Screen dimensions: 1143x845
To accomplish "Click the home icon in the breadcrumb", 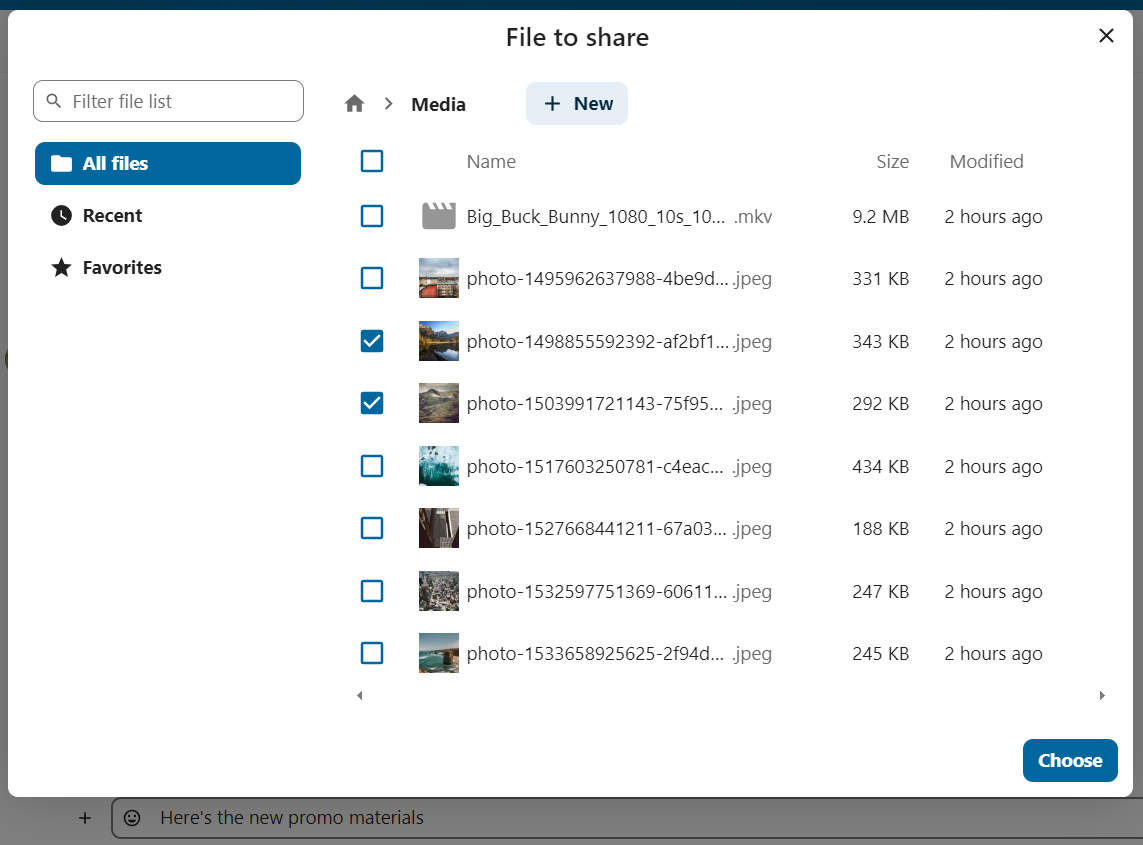I will coord(354,103).
